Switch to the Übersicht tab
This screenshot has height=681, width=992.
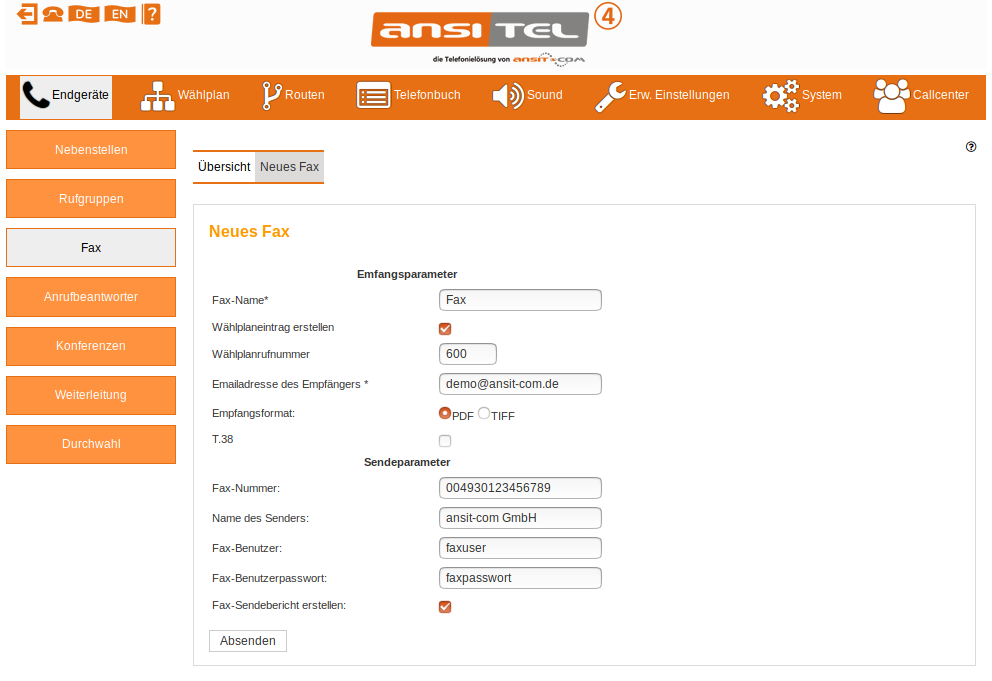224,166
